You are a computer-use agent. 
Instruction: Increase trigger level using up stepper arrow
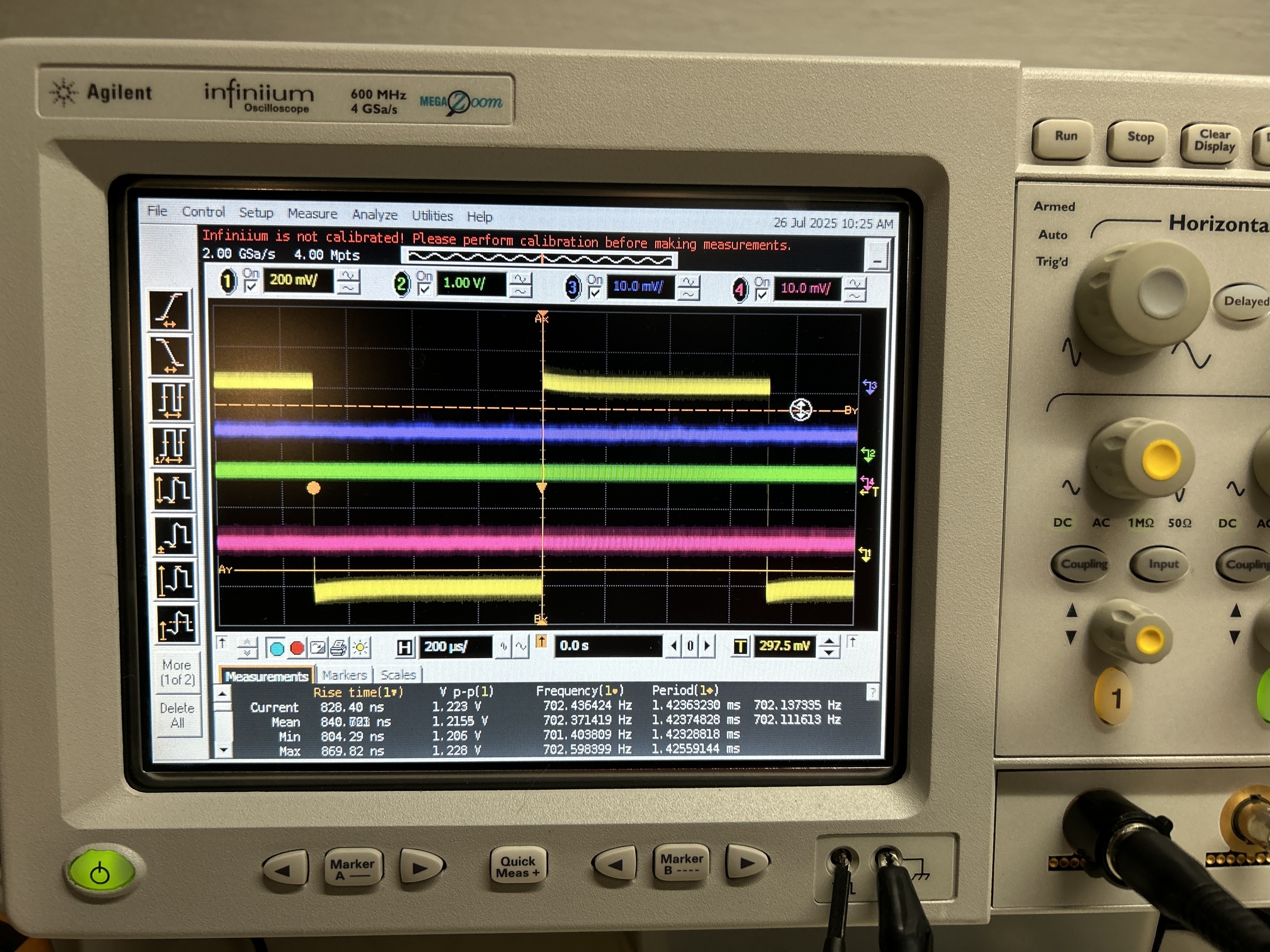[x=829, y=641]
